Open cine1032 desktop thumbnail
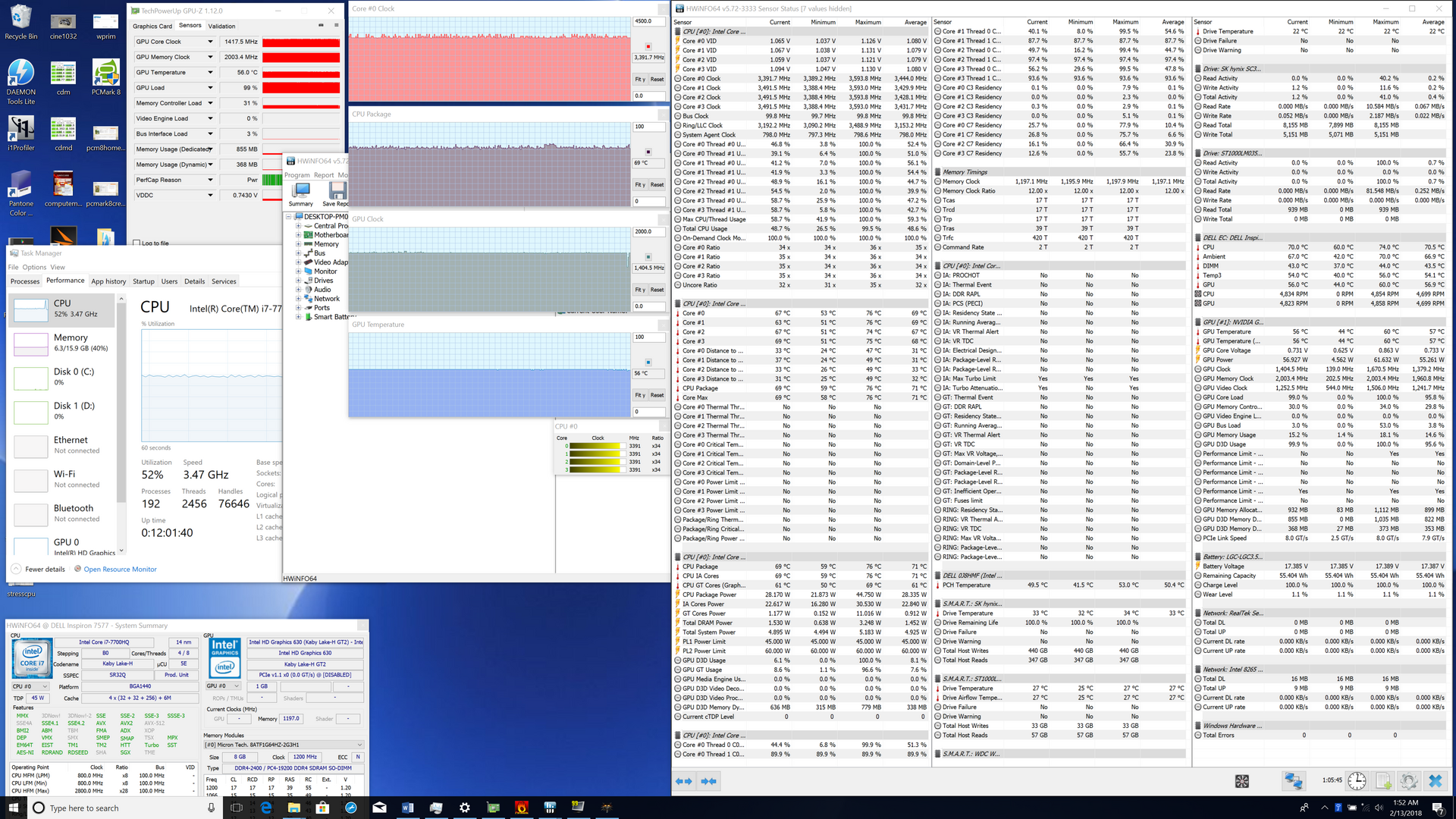Screen dimensions: 1456x819 pos(63,26)
